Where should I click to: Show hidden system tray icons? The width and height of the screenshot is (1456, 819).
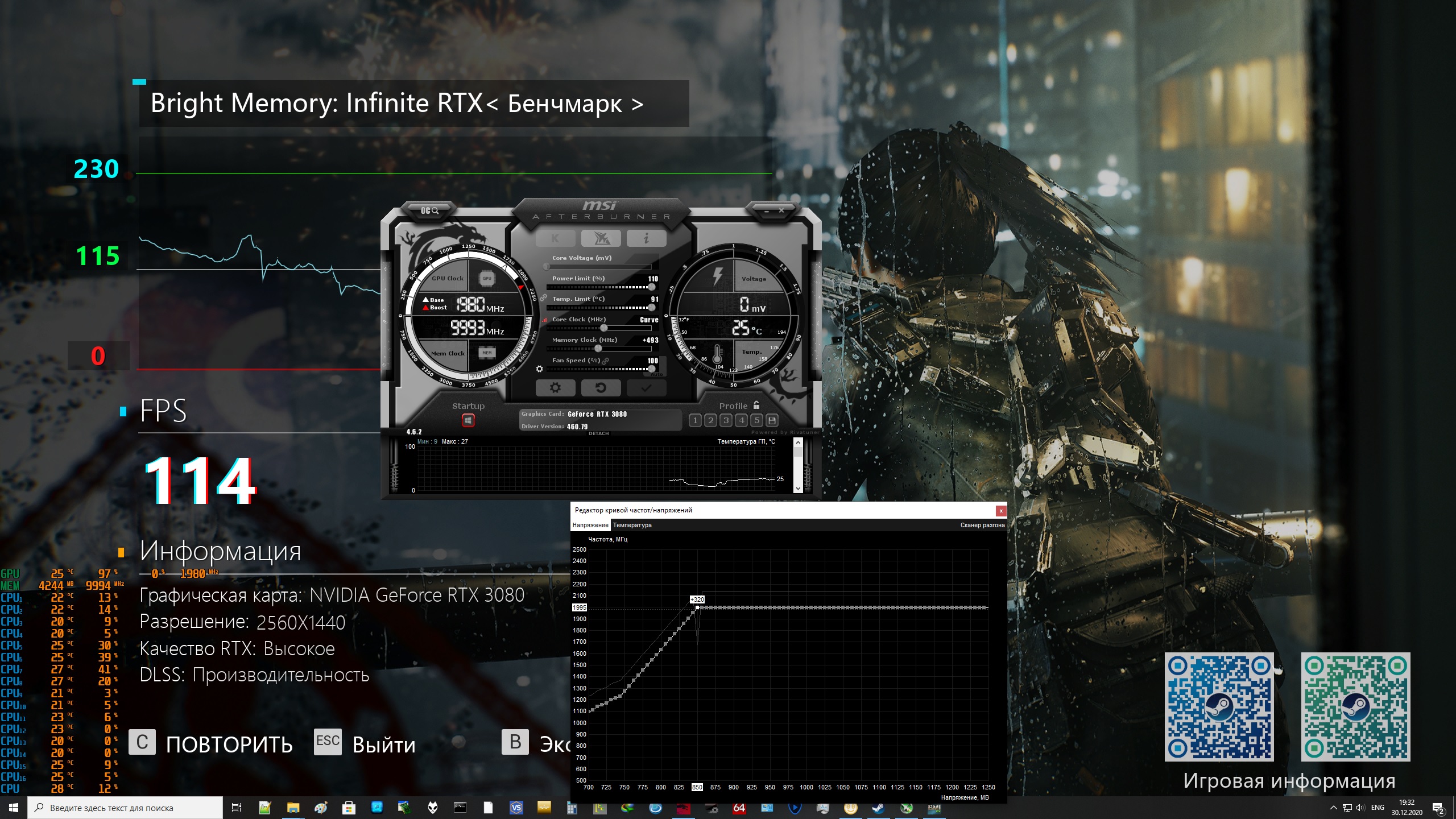(1333, 808)
